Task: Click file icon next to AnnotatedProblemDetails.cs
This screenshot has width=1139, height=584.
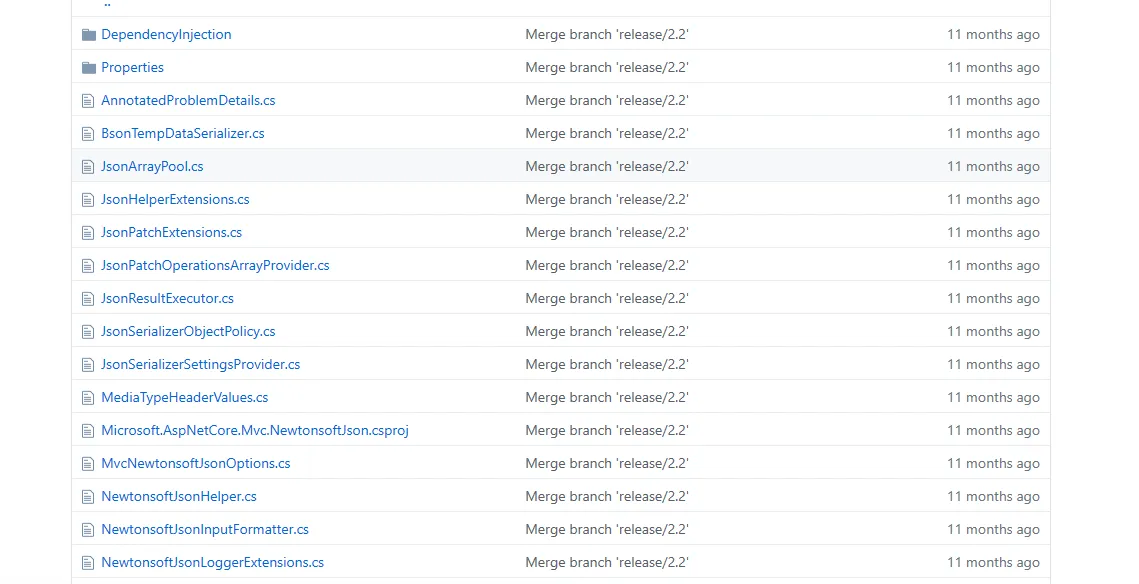Action: [88, 101]
